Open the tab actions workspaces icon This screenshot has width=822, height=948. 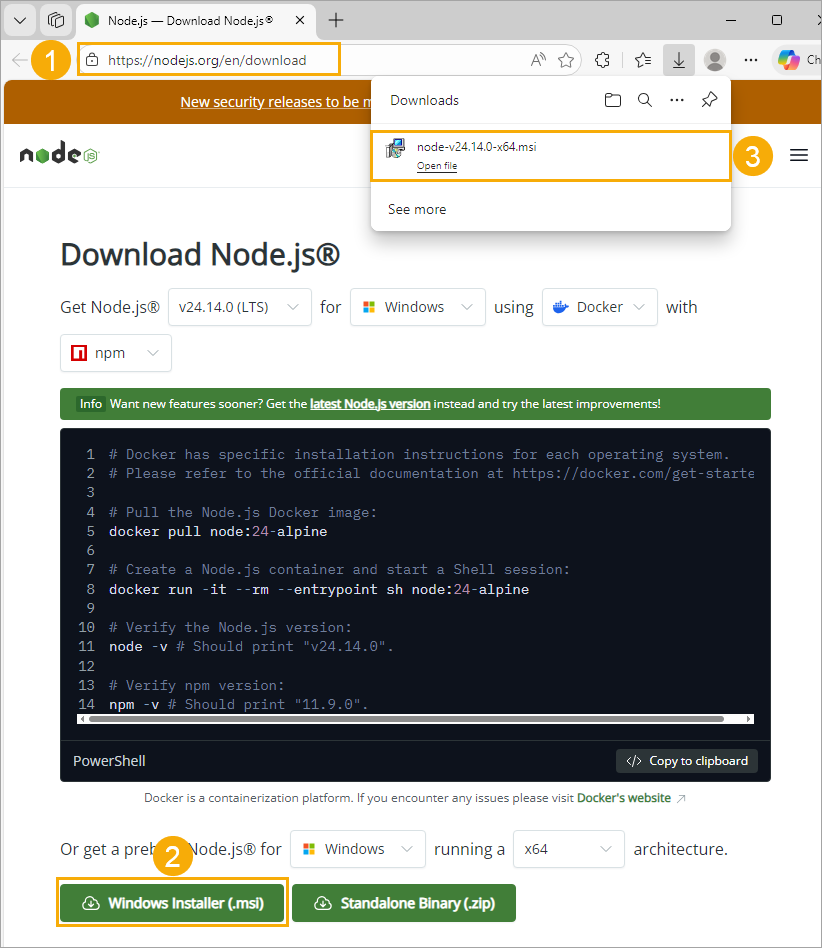tap(56, 21)
